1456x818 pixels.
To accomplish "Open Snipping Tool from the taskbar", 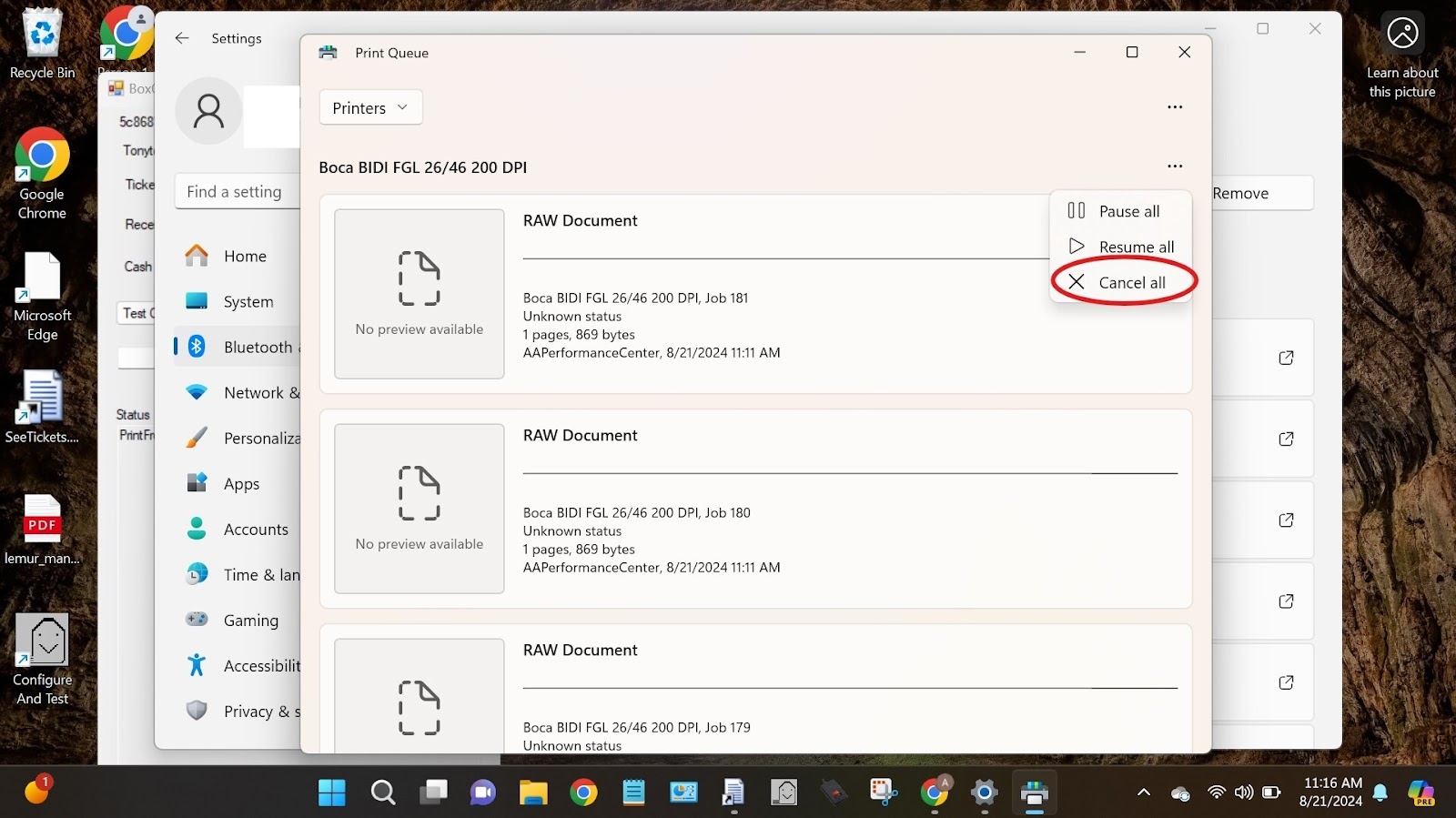I will (884, 793).
